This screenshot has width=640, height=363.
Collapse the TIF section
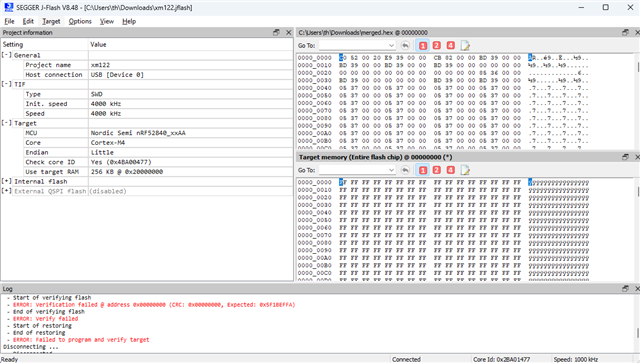[7, 84]
